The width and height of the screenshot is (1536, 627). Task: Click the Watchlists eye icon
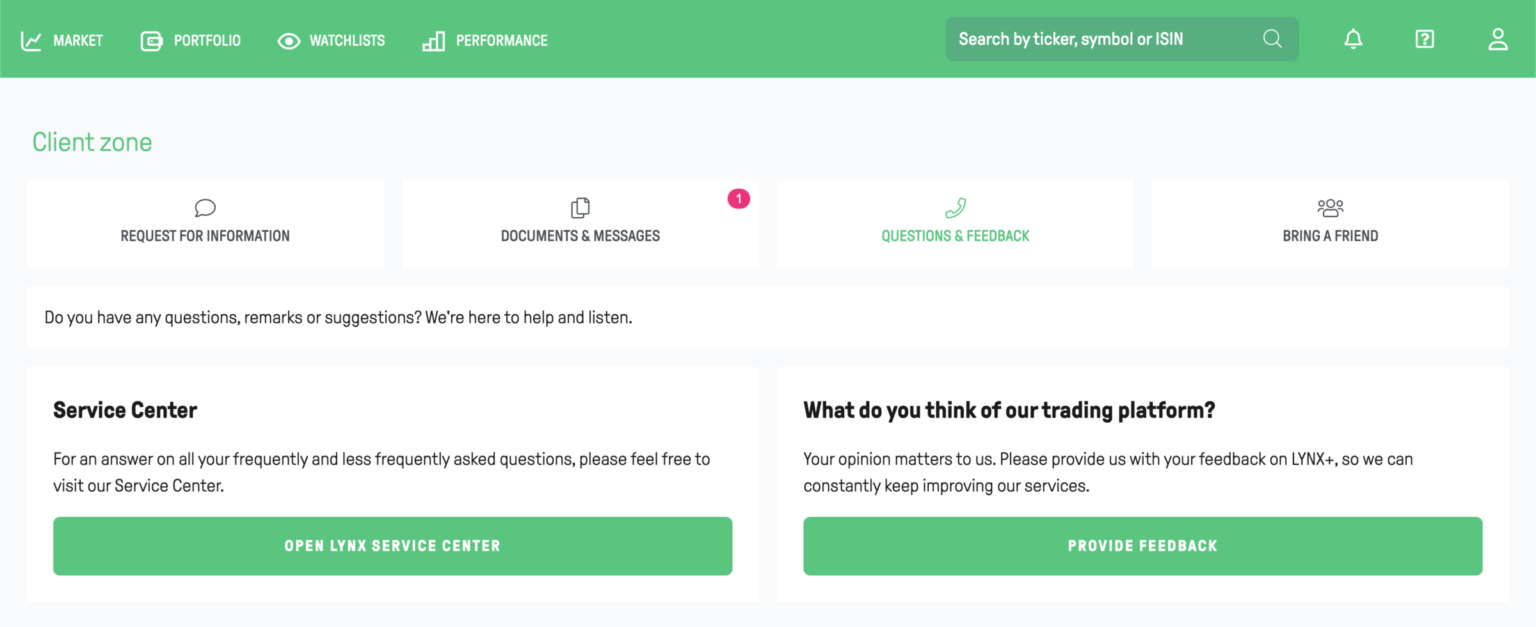(x=288, y=41)
